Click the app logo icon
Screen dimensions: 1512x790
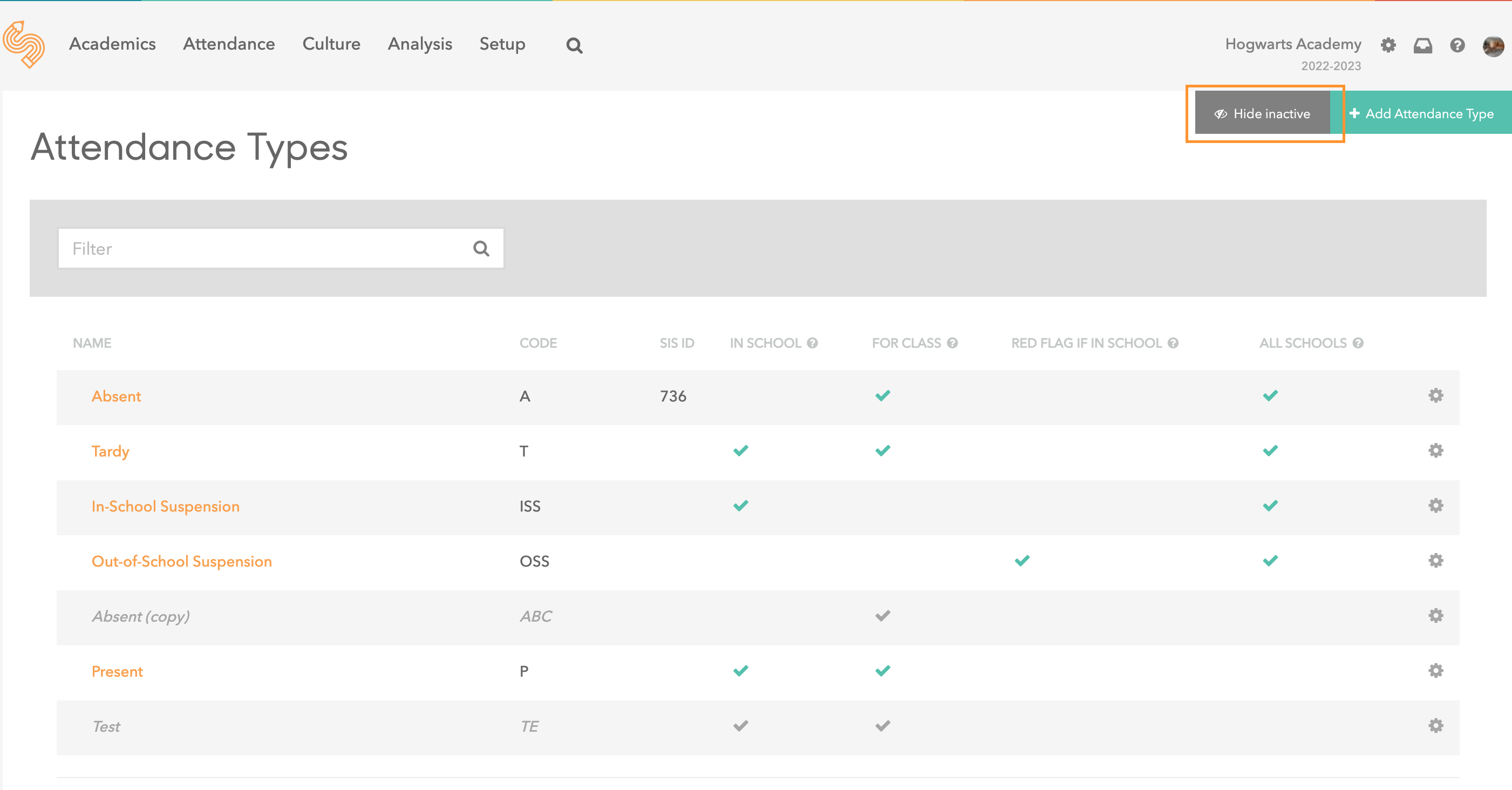tap(24, 45)
